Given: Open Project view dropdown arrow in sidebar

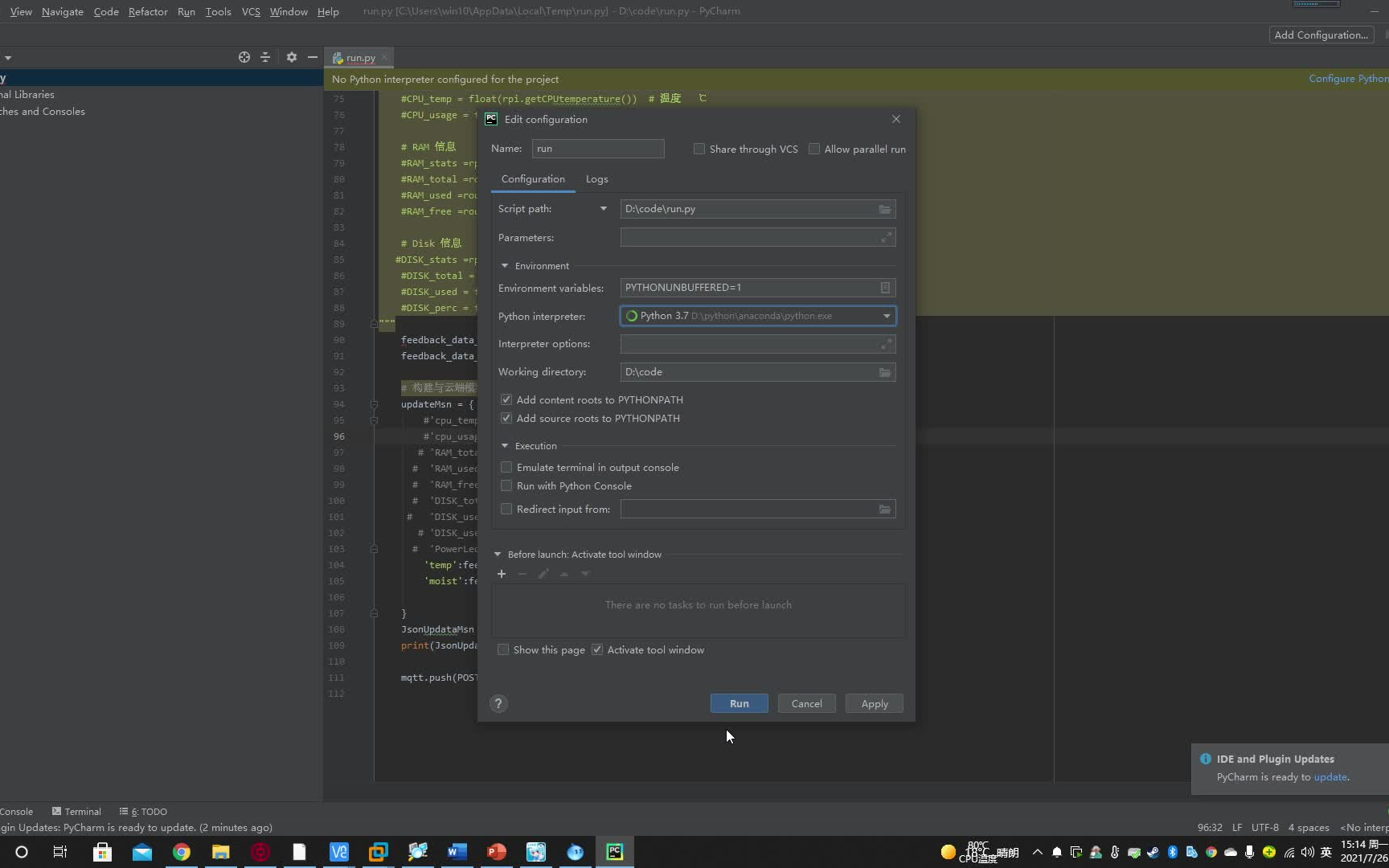Looking at the screenshot, I should 7,58.
